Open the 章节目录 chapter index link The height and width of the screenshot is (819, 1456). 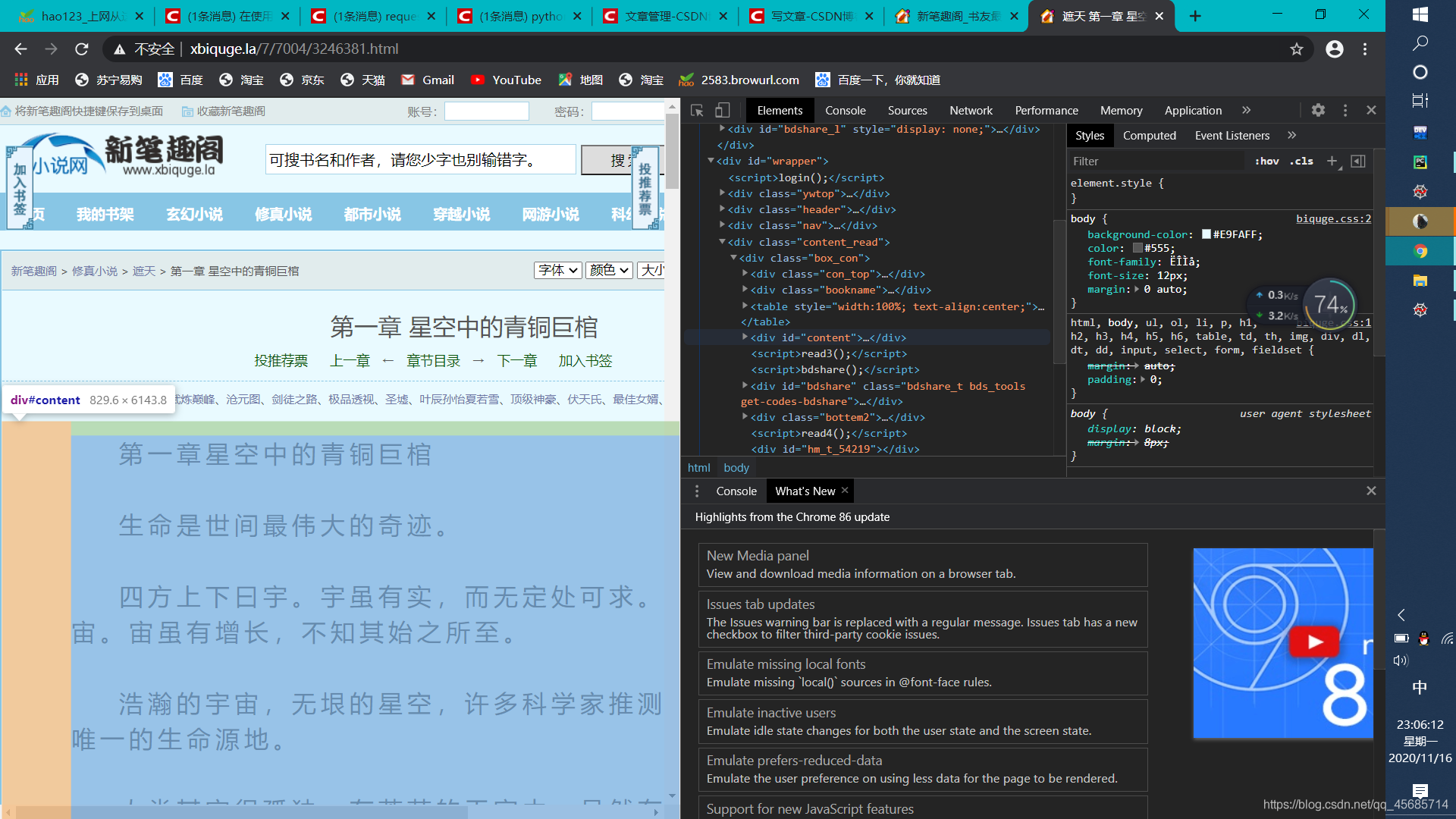(x=434, y=361)
